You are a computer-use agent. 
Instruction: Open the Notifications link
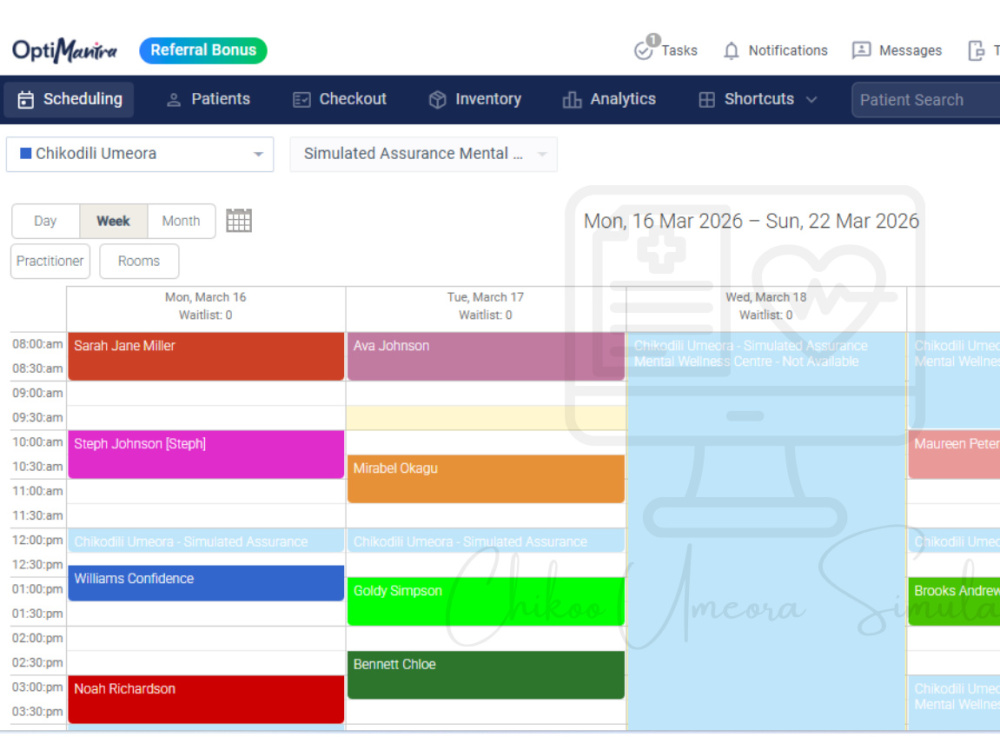tap(788, 50)
